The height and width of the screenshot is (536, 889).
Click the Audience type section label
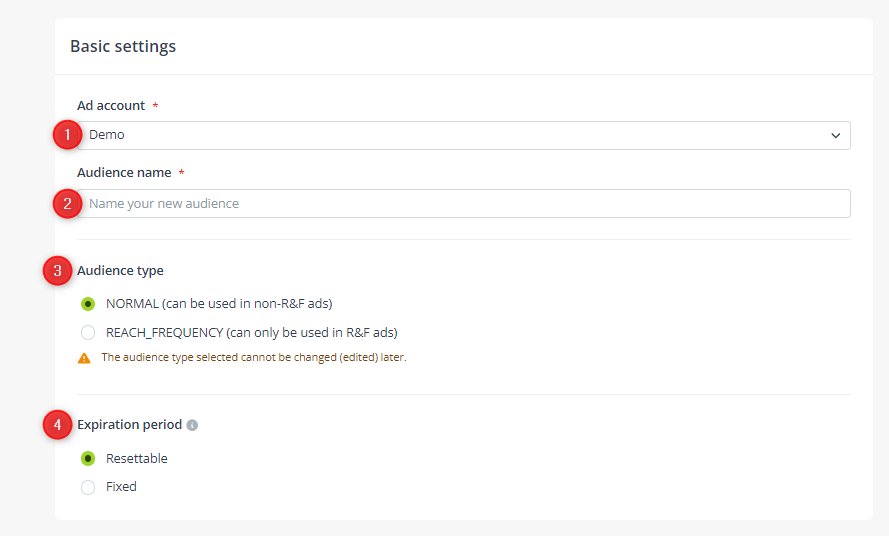(120, 271)
